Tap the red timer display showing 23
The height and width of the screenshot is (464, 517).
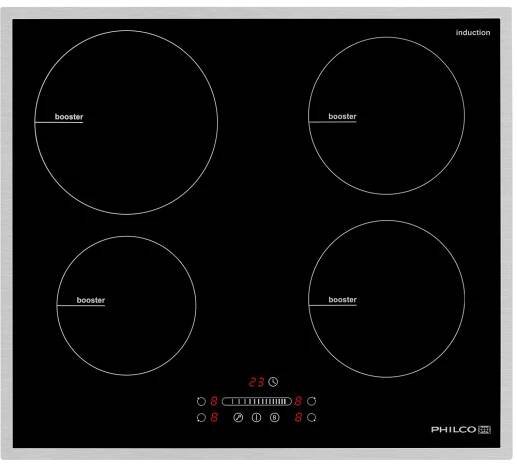(256, 382)
